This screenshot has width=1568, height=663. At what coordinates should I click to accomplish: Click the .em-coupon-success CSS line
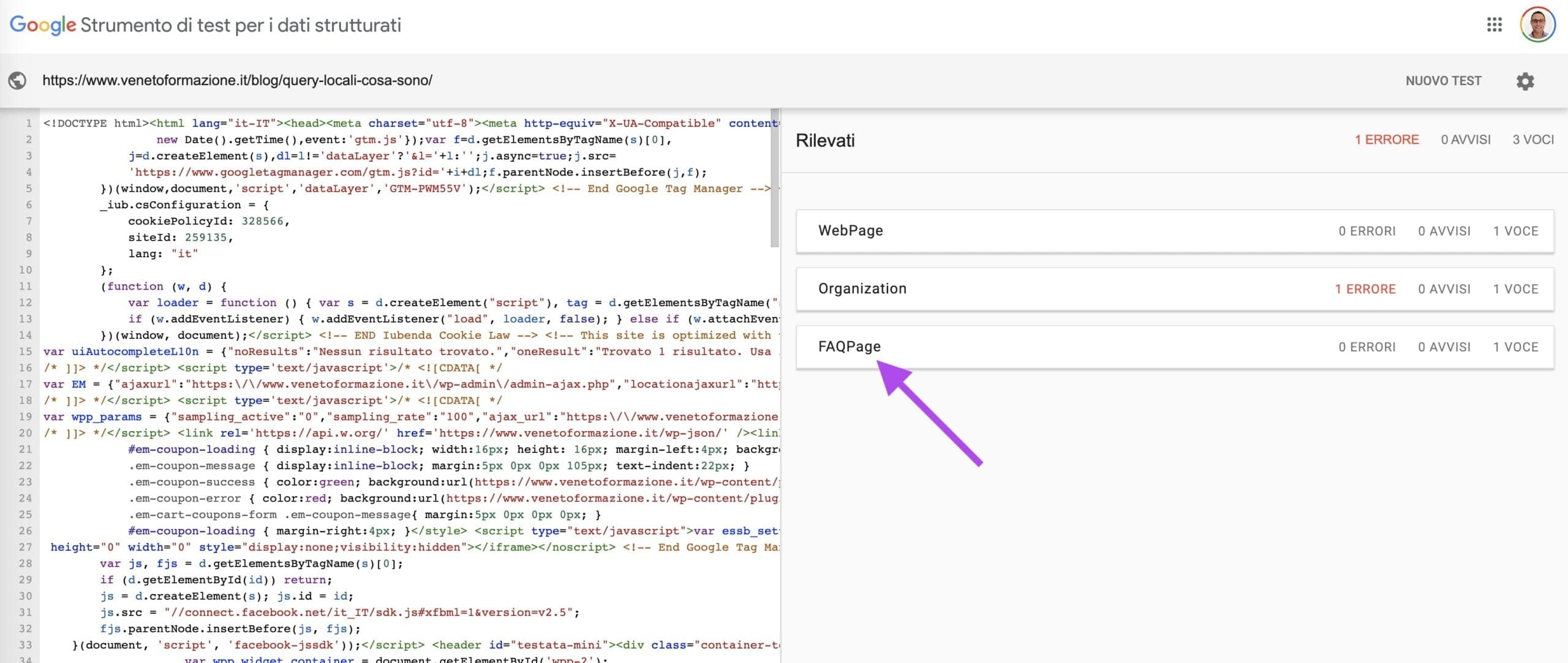click(453, 482)
